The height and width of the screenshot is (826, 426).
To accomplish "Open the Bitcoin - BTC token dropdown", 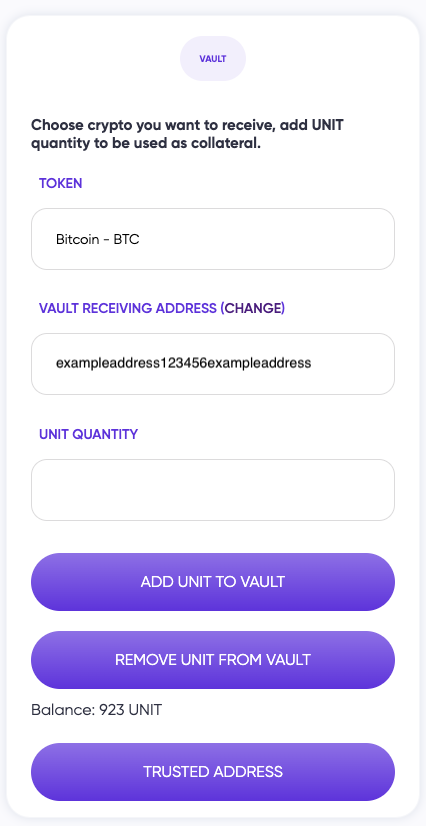I will 213,239.
